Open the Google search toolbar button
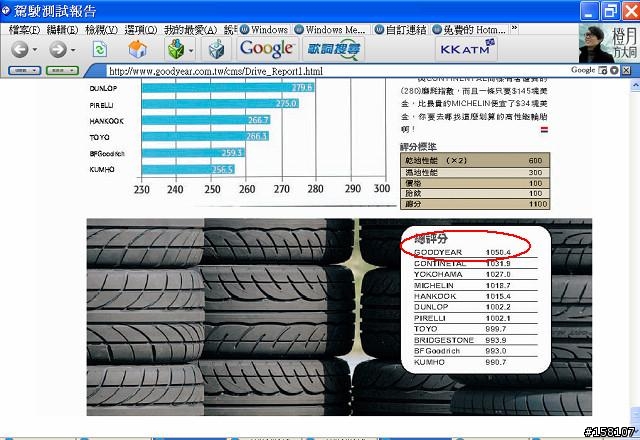640x440 pixels. coord(267,49)
